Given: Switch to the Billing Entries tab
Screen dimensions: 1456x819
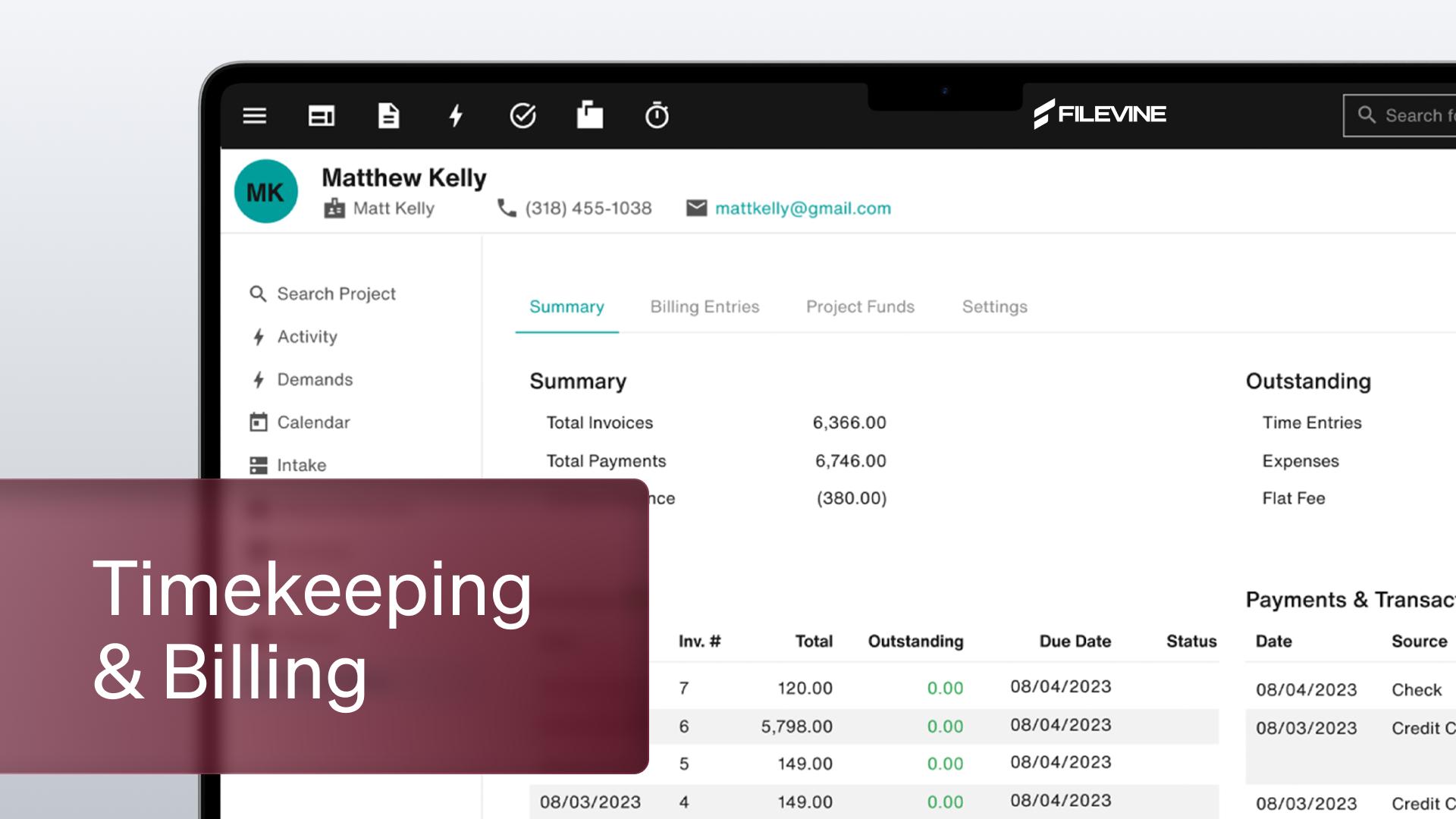Looking at the screenshot, I should (x=704, y=307).
